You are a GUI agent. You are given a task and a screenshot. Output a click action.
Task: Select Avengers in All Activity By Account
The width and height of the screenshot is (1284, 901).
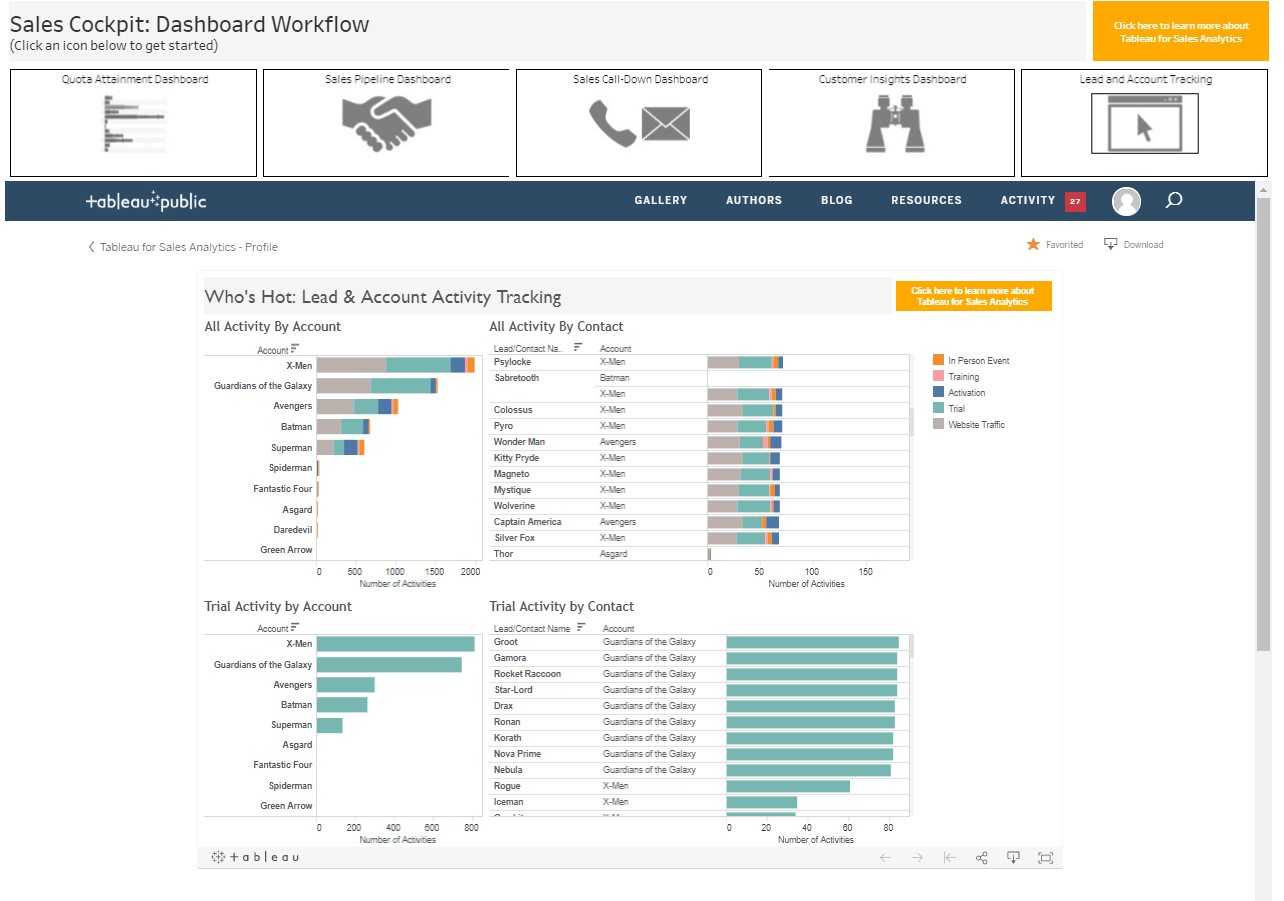tap(293, 406)
